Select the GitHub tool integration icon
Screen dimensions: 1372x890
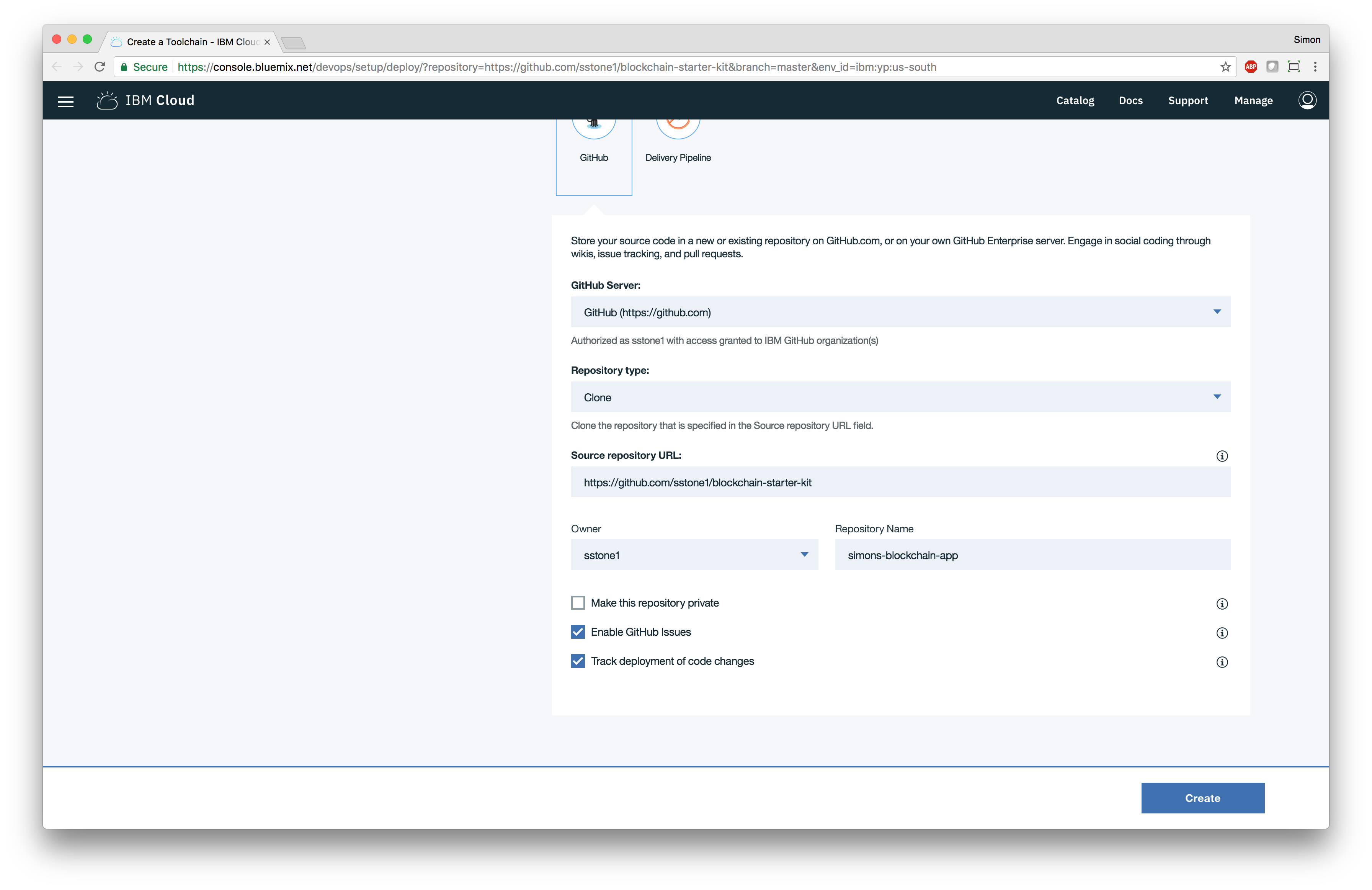click(x=593, y=128)
